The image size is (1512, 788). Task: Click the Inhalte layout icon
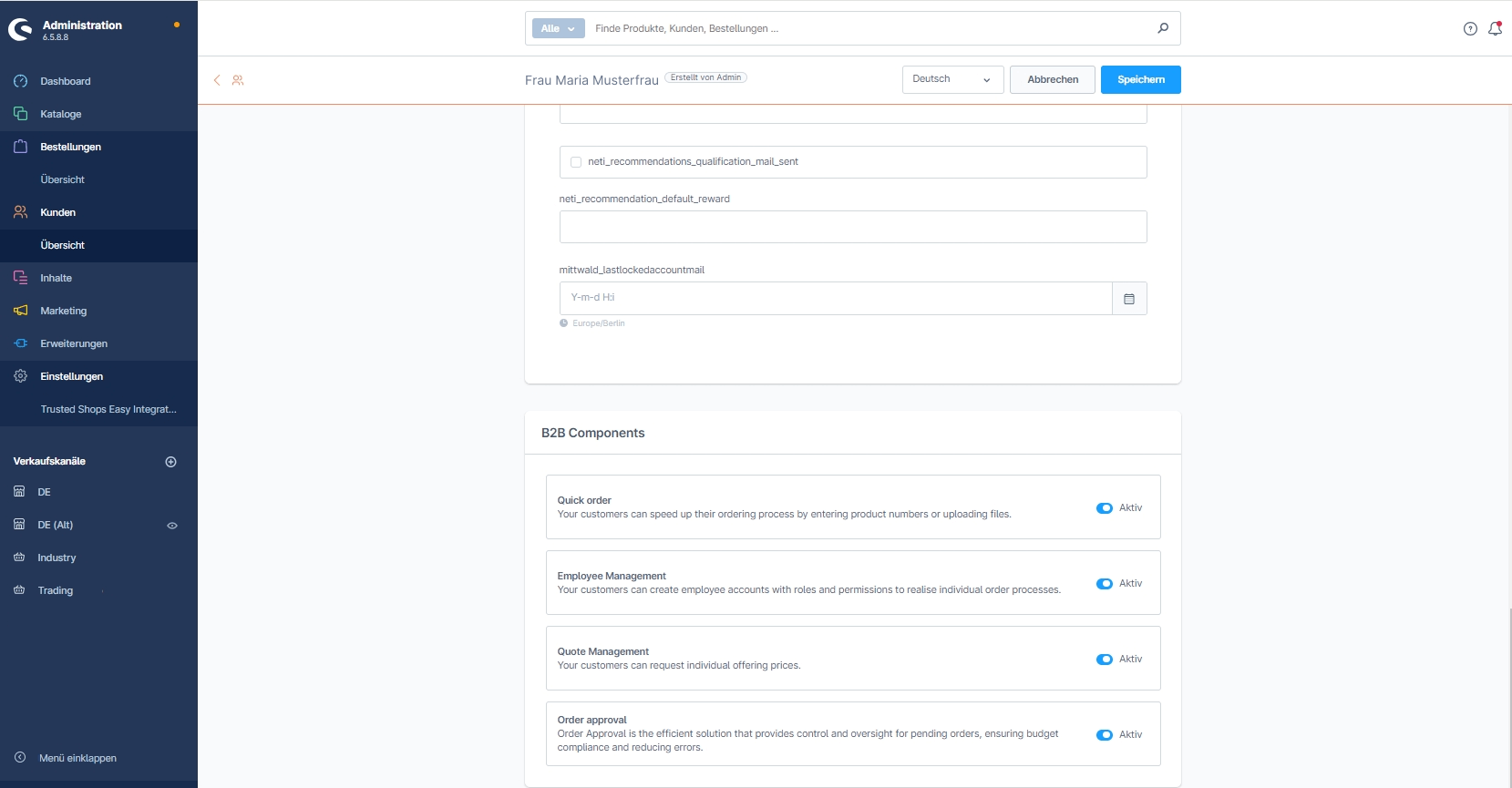(20, 278)
